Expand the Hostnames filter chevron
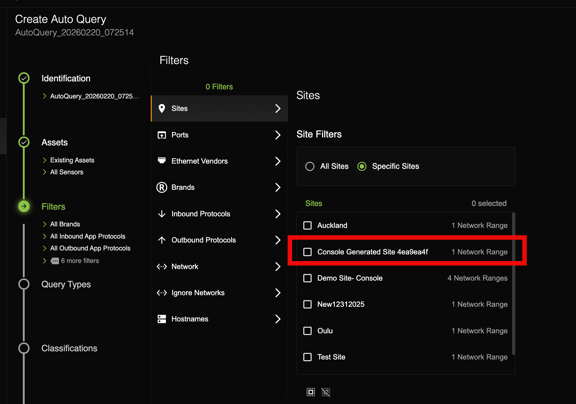This screenshot has height=404, width=576. point(278,319)
